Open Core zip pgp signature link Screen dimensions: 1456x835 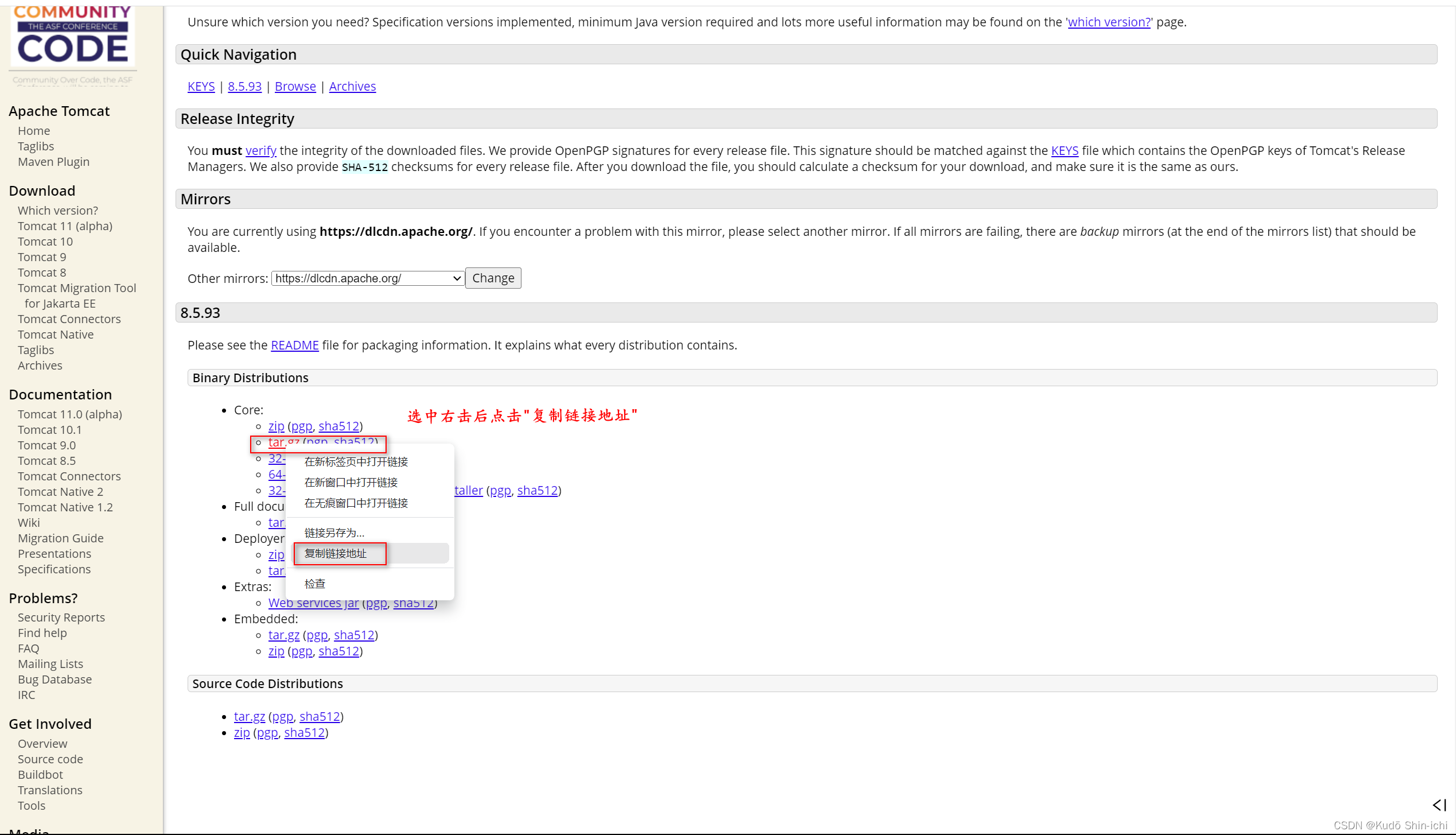pos(302,426)
